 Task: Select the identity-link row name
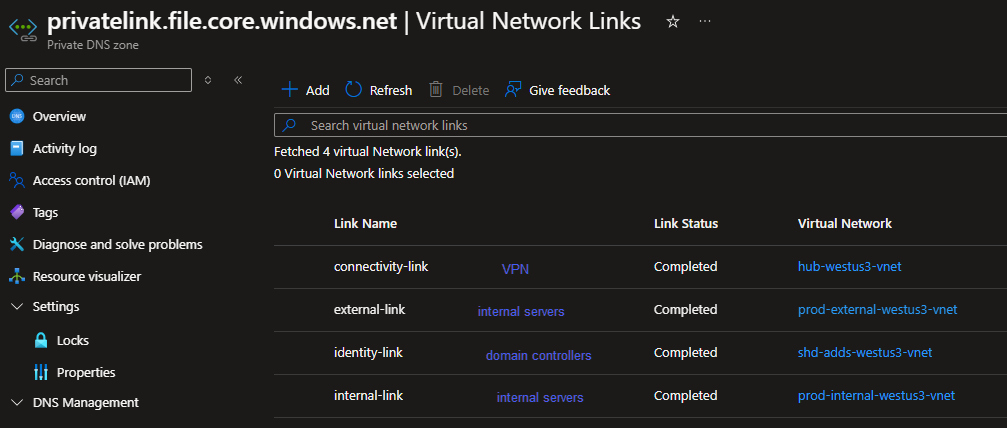click(368, 352)
